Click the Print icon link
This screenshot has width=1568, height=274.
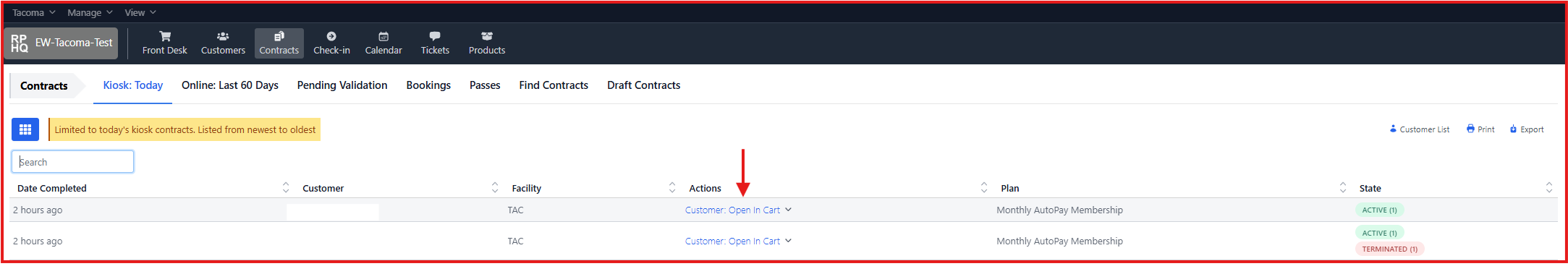1480,129
